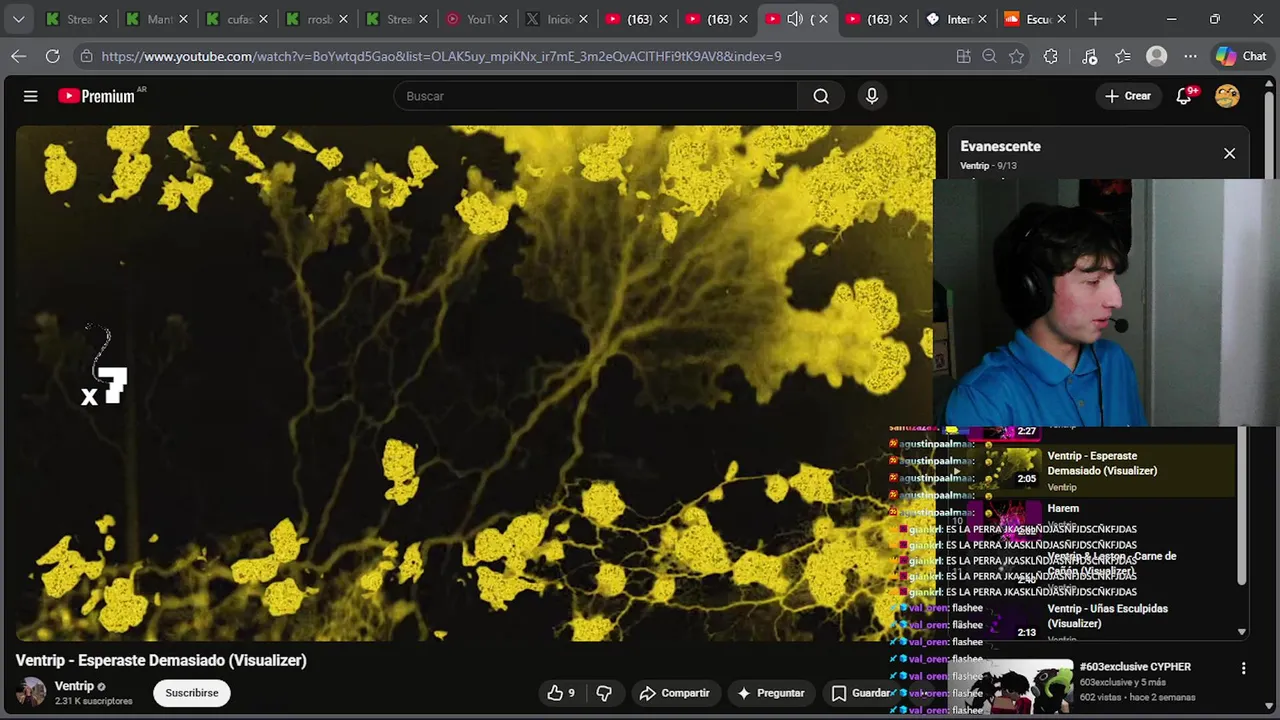1280x720 pixels.
Task: Open the media control toolbar icon
Action: (1090, 56)
